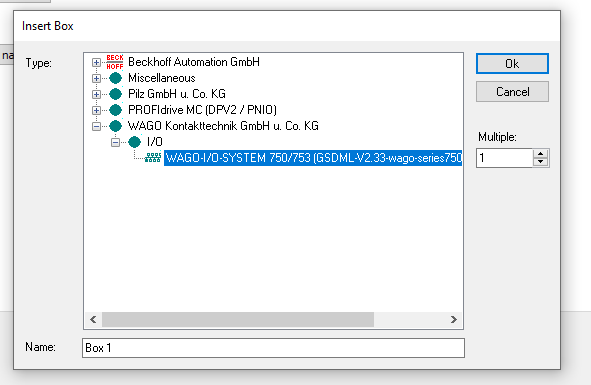Select PROFIdrive MC (DPV2 / PNIO) entry

click(x=202, y=110)
